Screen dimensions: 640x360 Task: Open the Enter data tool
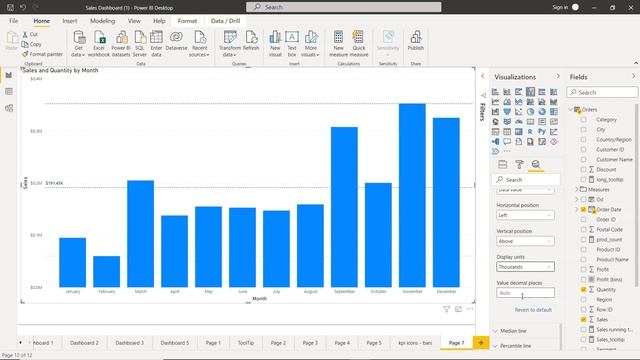tap(156, 44)
